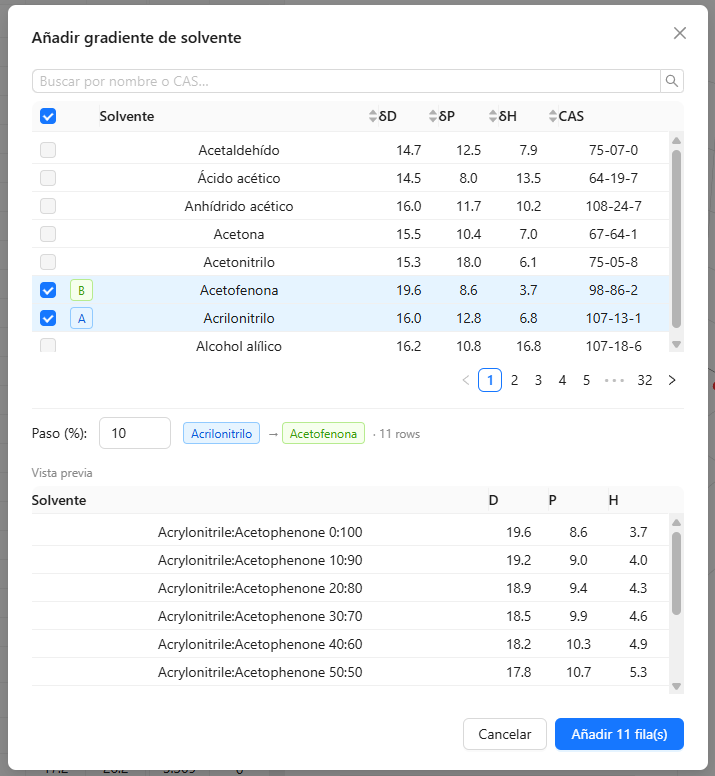
Task: Check the Acetonitrilo checkbox
Action: pos(48,262)
